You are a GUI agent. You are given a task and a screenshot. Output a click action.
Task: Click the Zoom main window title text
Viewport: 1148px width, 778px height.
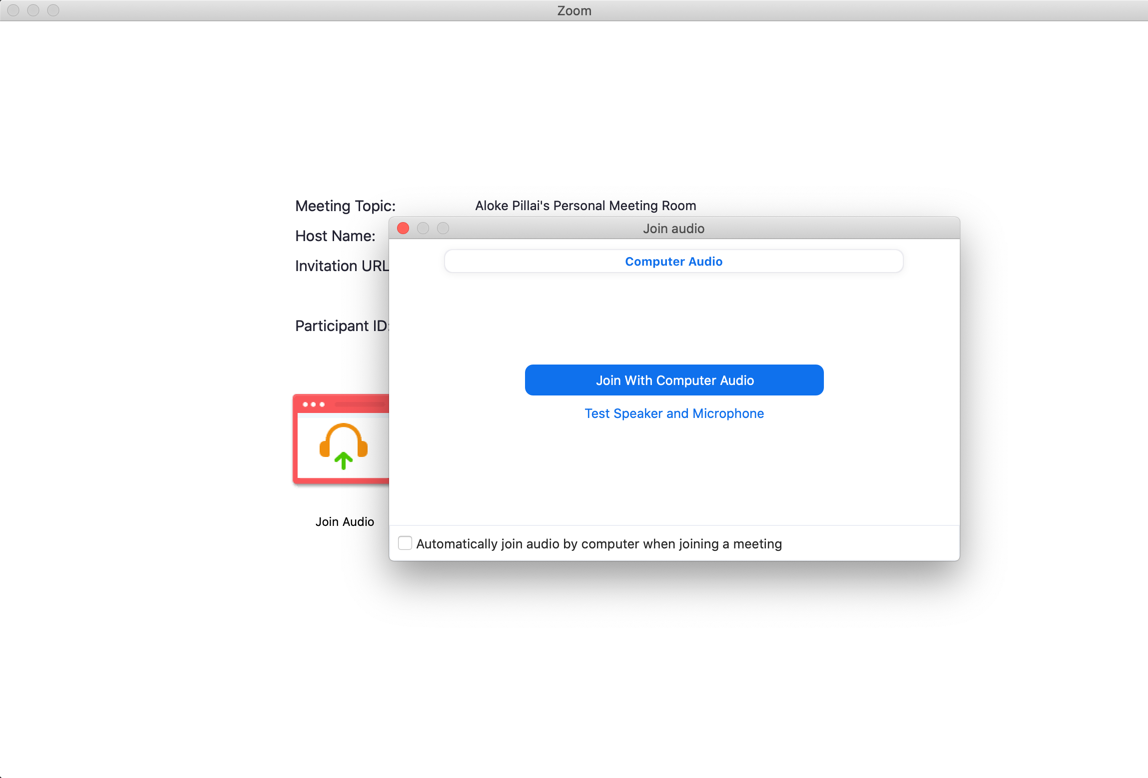point(574,10)
